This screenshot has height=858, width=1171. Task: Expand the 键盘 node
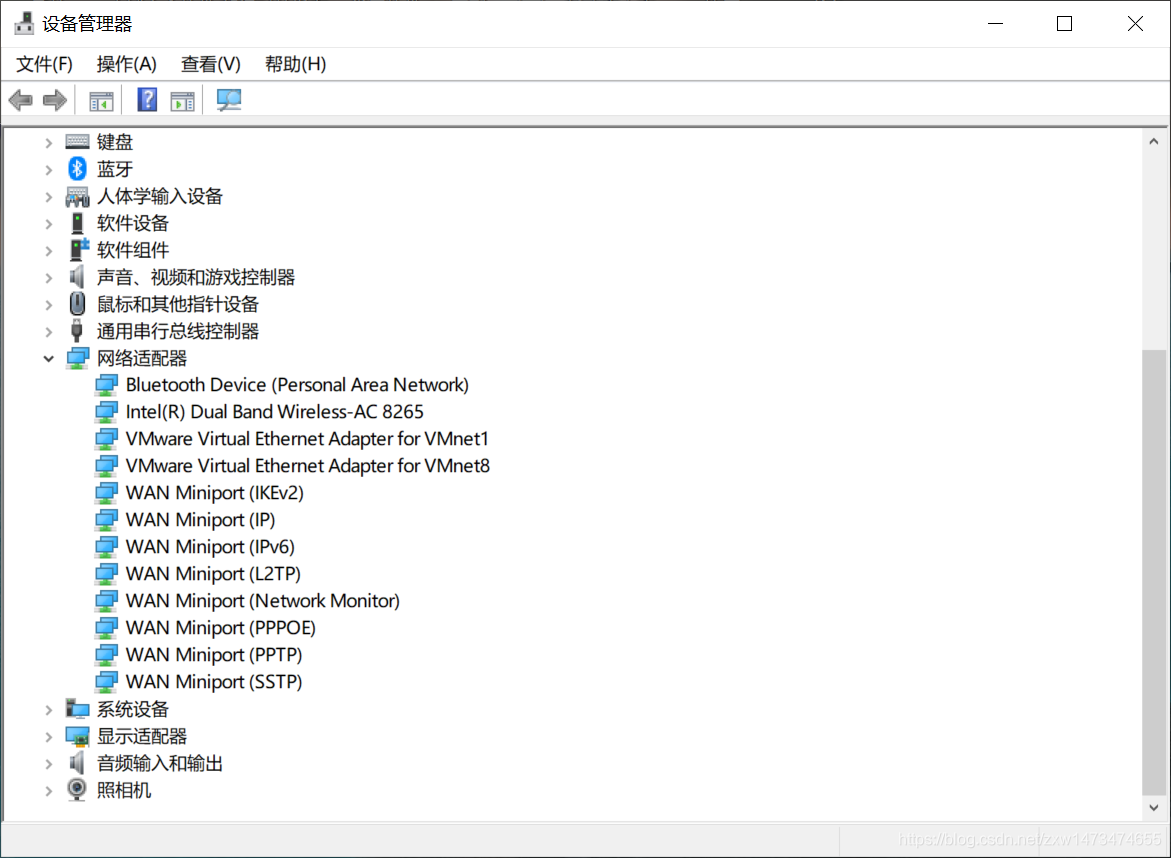tap(49, 142)
